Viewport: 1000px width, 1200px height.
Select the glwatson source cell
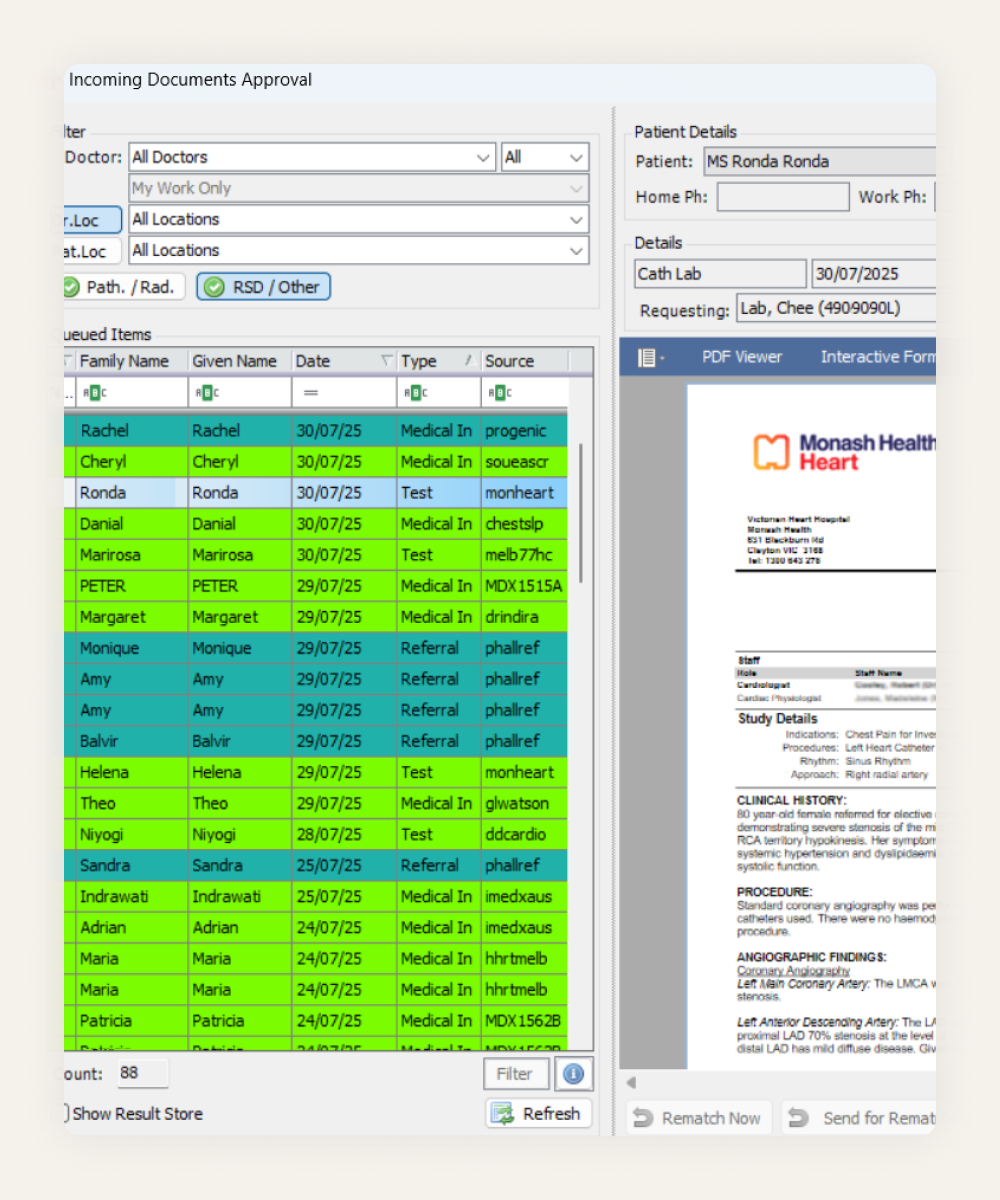(x=524, y=803)
